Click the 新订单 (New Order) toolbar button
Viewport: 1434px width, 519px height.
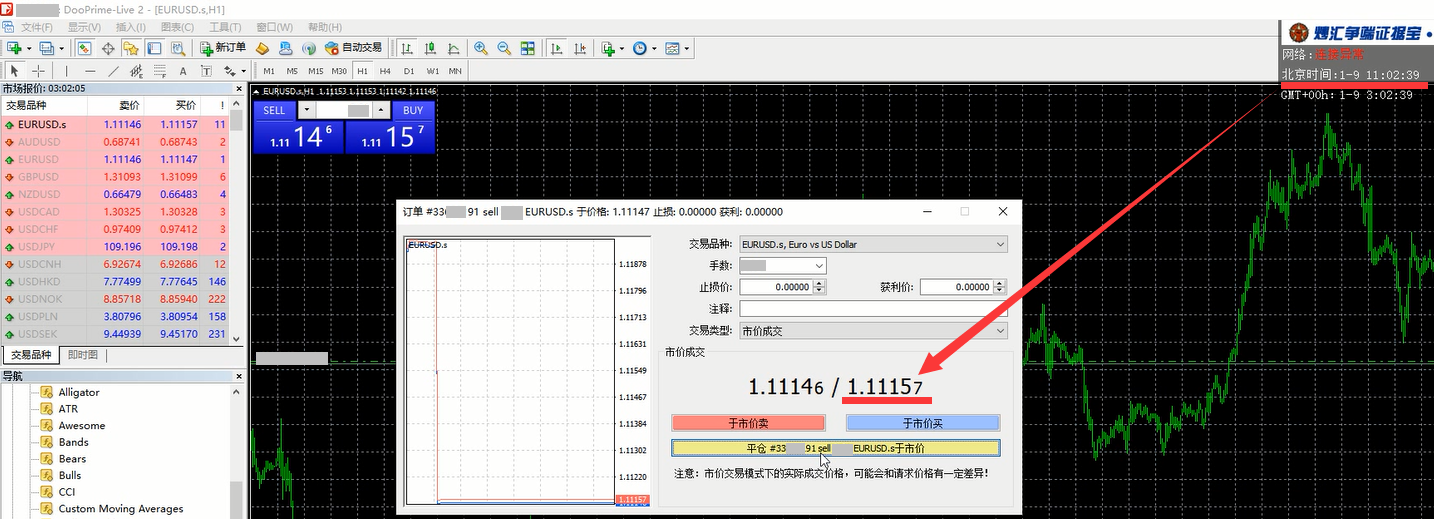222,48
